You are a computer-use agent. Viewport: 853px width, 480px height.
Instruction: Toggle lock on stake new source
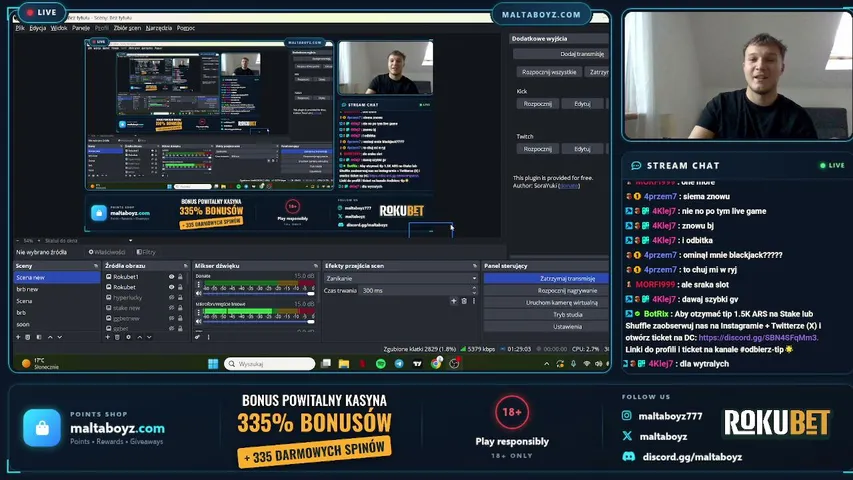[x=180, y=308]
